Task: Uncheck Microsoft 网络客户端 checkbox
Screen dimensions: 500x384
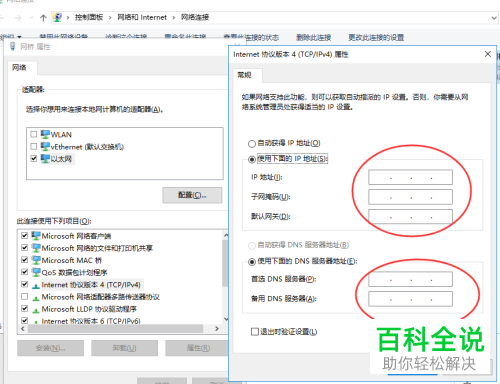Action: click(x=24, y=236)
